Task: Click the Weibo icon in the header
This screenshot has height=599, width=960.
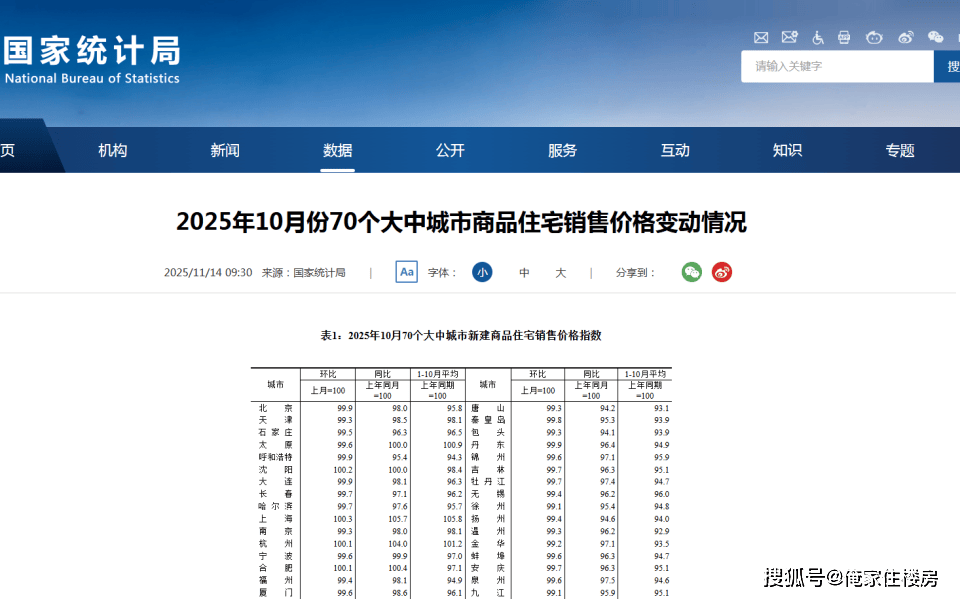Action: click(906, 37)
